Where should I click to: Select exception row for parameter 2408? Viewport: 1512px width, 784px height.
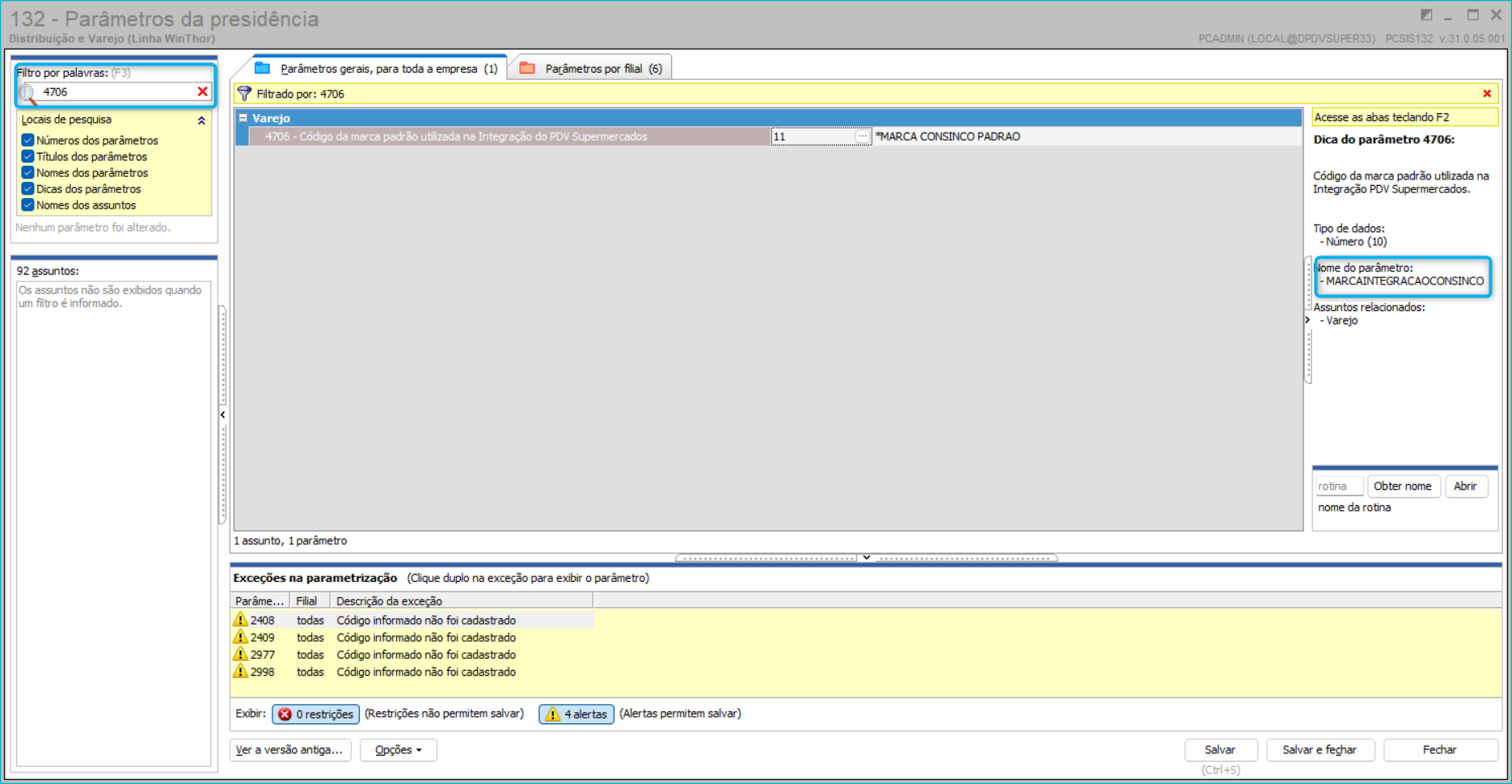pyautogui.click(x=412, y=620)
